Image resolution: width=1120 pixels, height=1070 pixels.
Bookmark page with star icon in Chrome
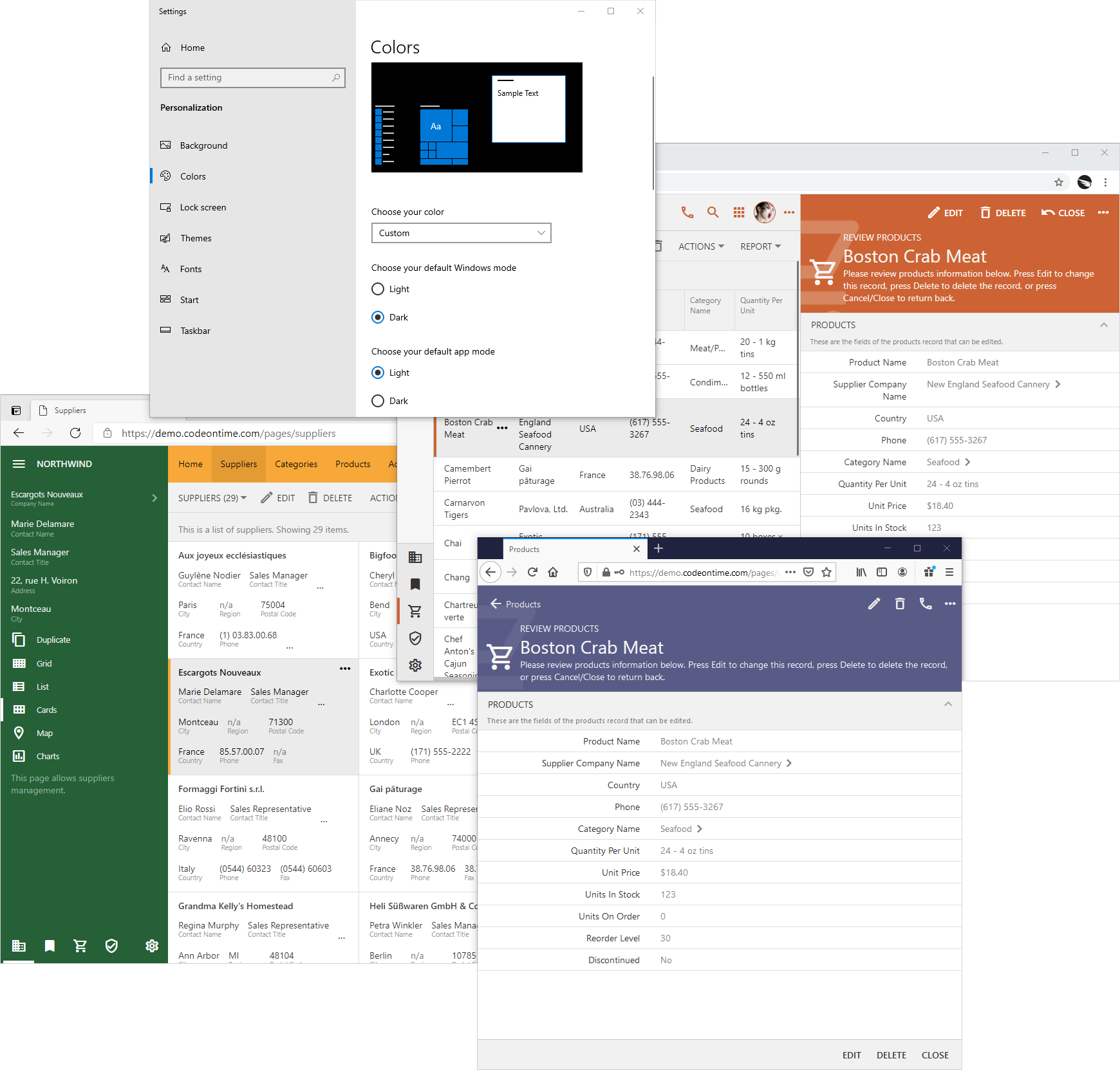1059,182
